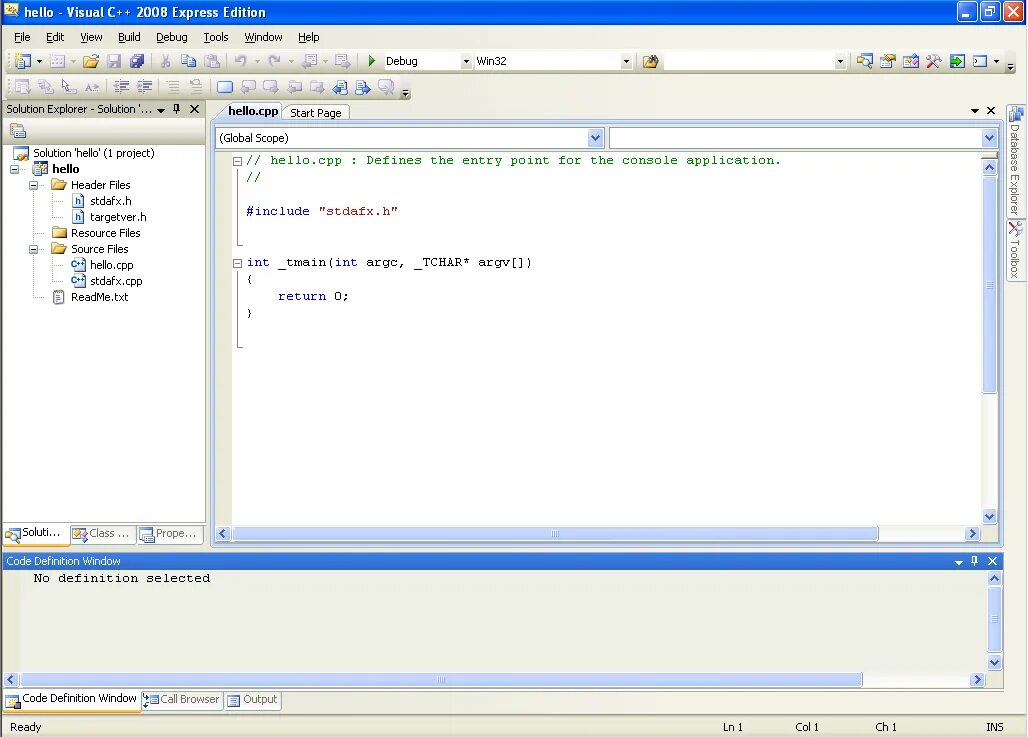Click the editor vertical scroll down arrow
1028x737 pixels.
[989, 517]
